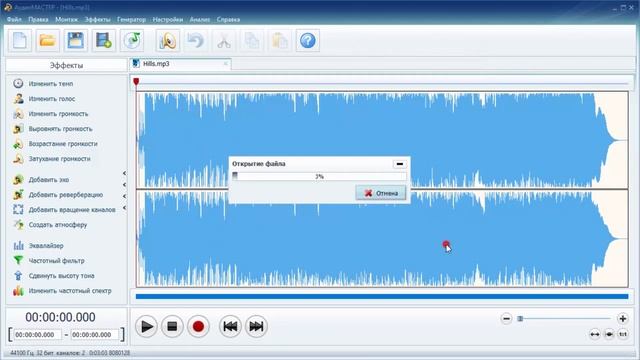Close the Hills.mp3 tab
This screenshot has width=640, height=360.
tap(225, 64)
